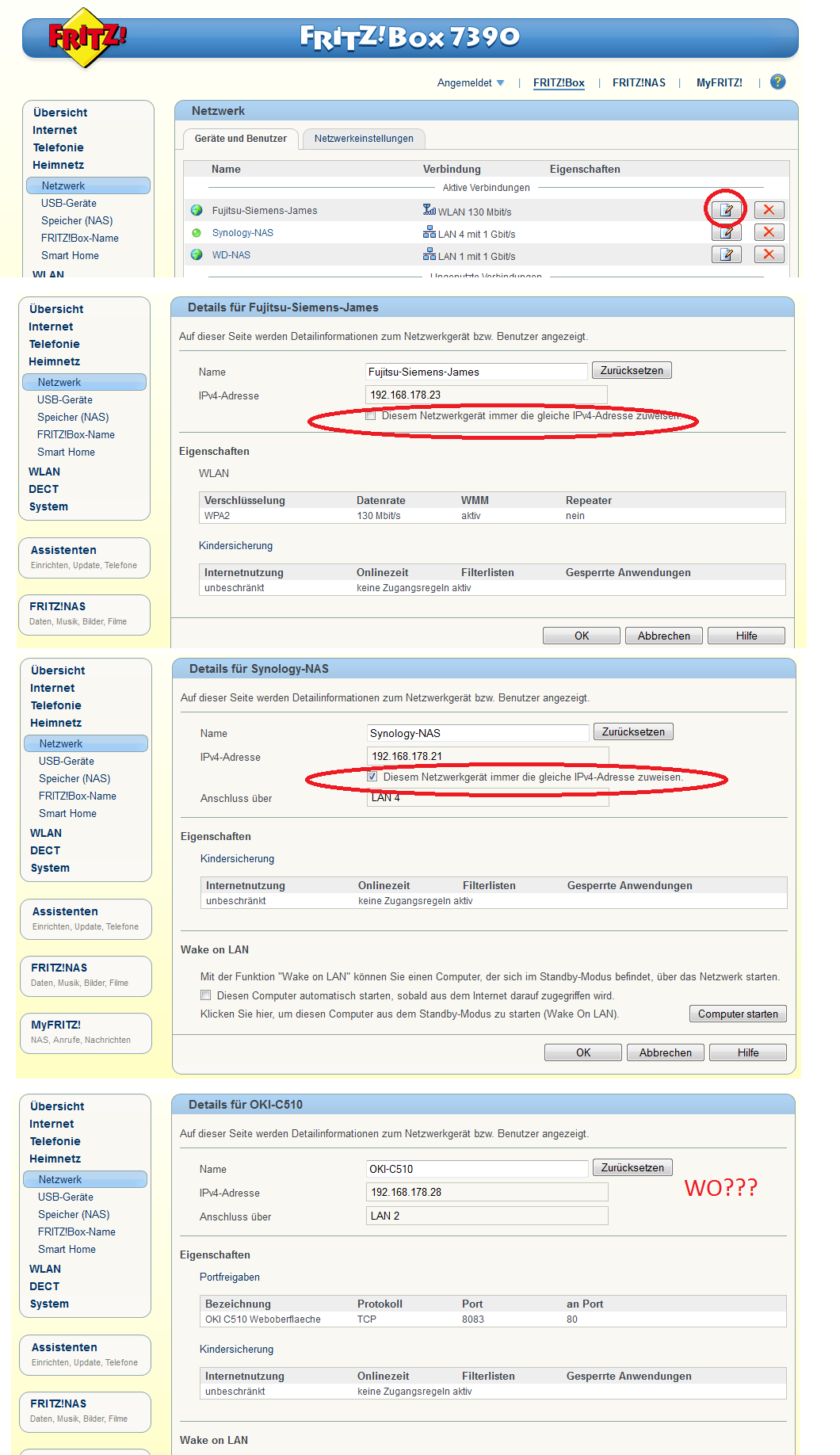Uncheck fixed IPv4 address on Synology-NAS details
This screenshot has width=840, height=1455.
(372, 777)
